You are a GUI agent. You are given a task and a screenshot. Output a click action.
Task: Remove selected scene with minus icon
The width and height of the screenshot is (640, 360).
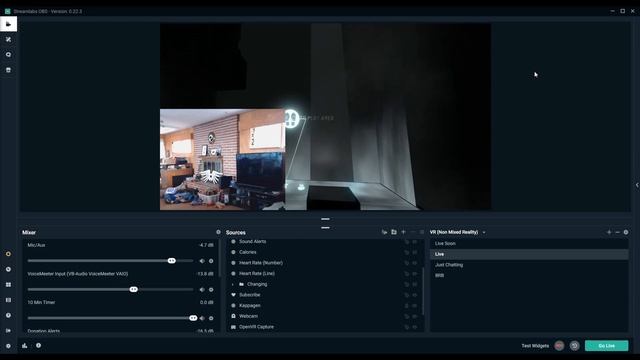618,232
